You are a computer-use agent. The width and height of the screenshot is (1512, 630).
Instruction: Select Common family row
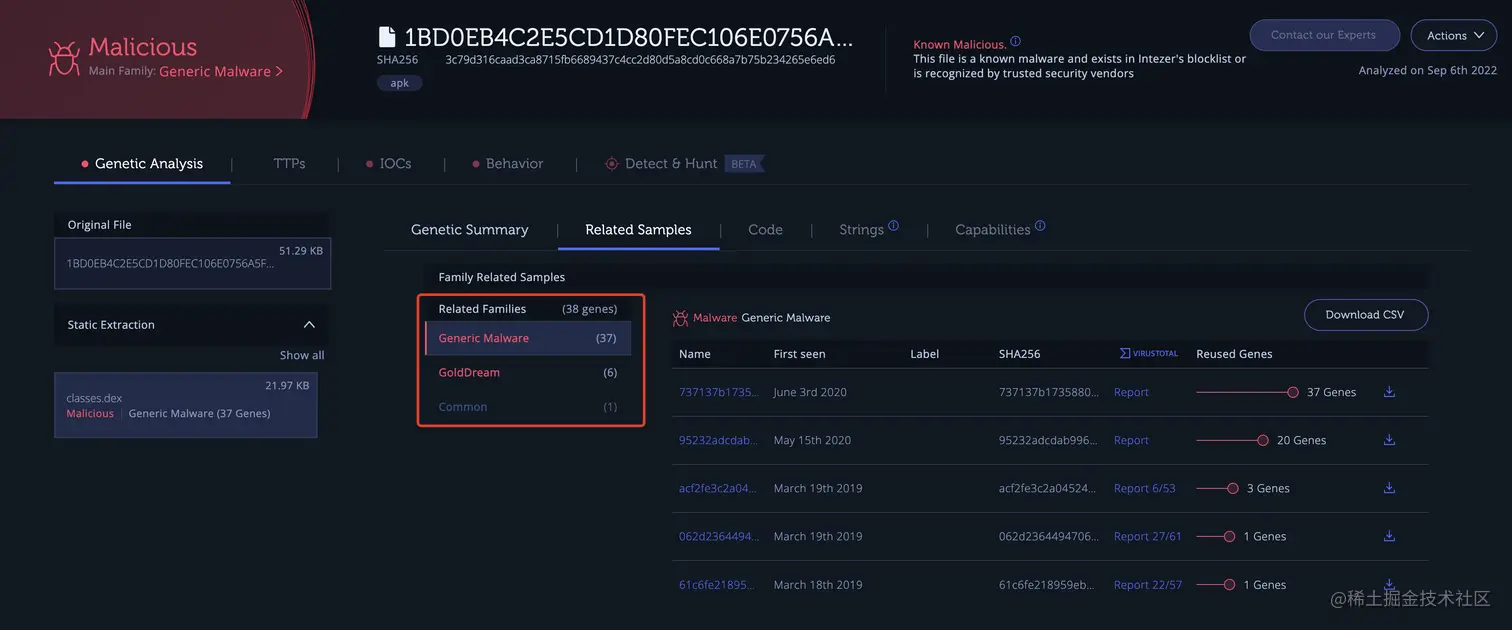click(x=528, y=407)
